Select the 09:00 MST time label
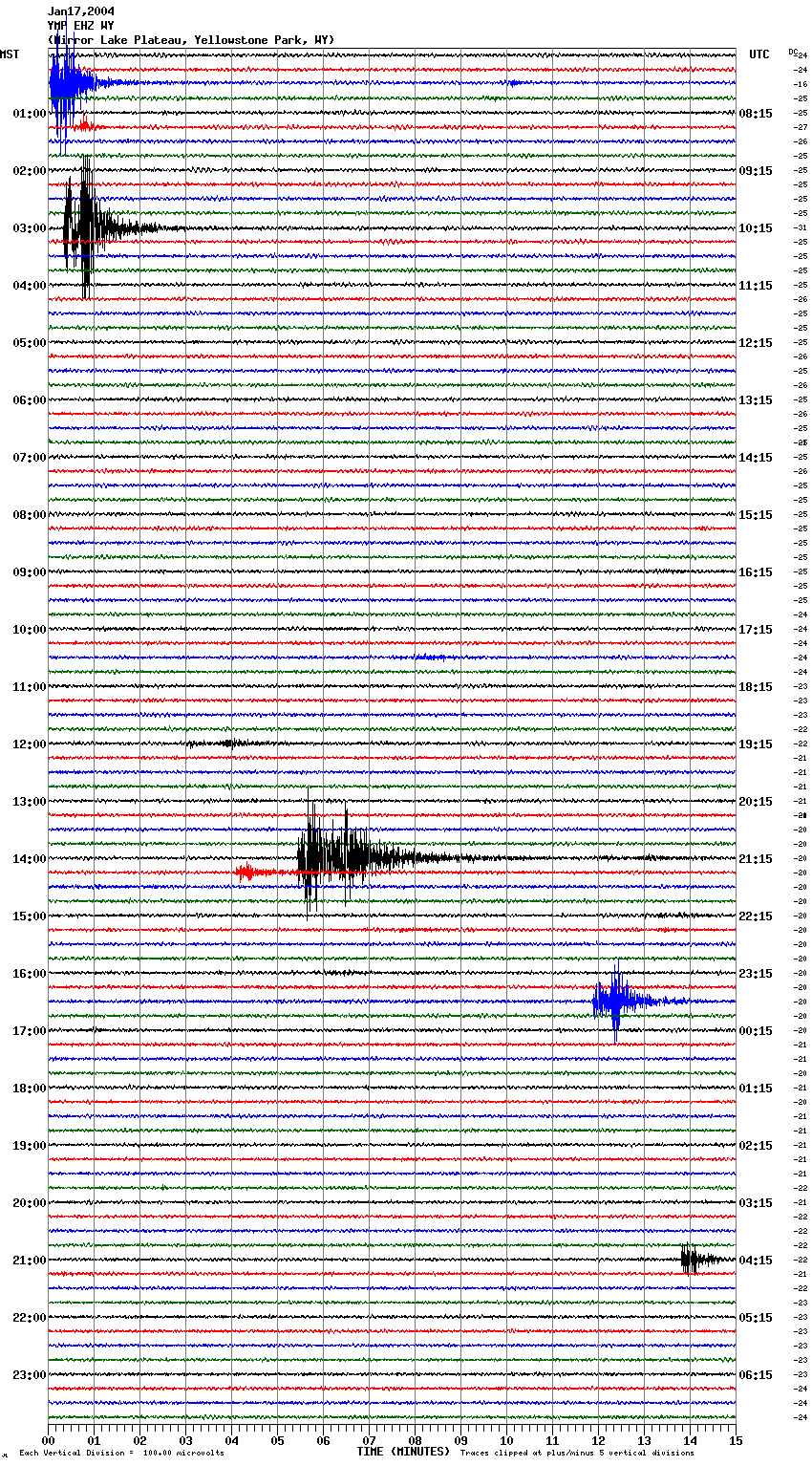Image resolution: width=812 pixels, height=1466 pixels. tap(30, 572)
